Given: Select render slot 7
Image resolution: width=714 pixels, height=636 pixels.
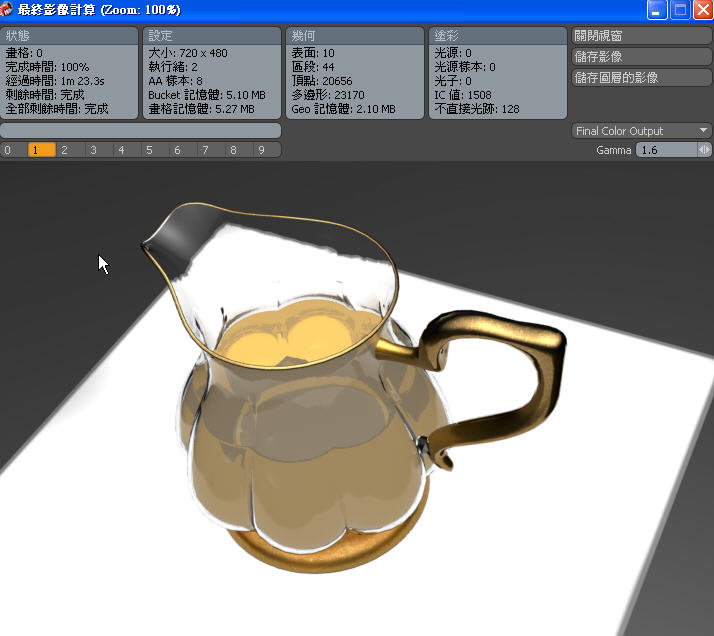Looking at the screenshot, I should 211,150.
